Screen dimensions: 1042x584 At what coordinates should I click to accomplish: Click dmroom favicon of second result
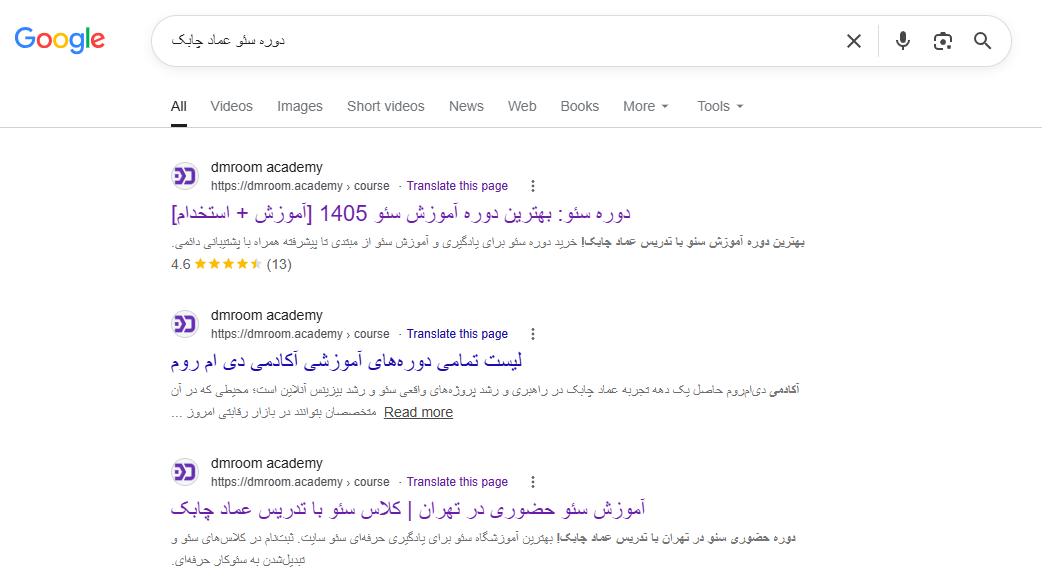(x=185, y=324)
